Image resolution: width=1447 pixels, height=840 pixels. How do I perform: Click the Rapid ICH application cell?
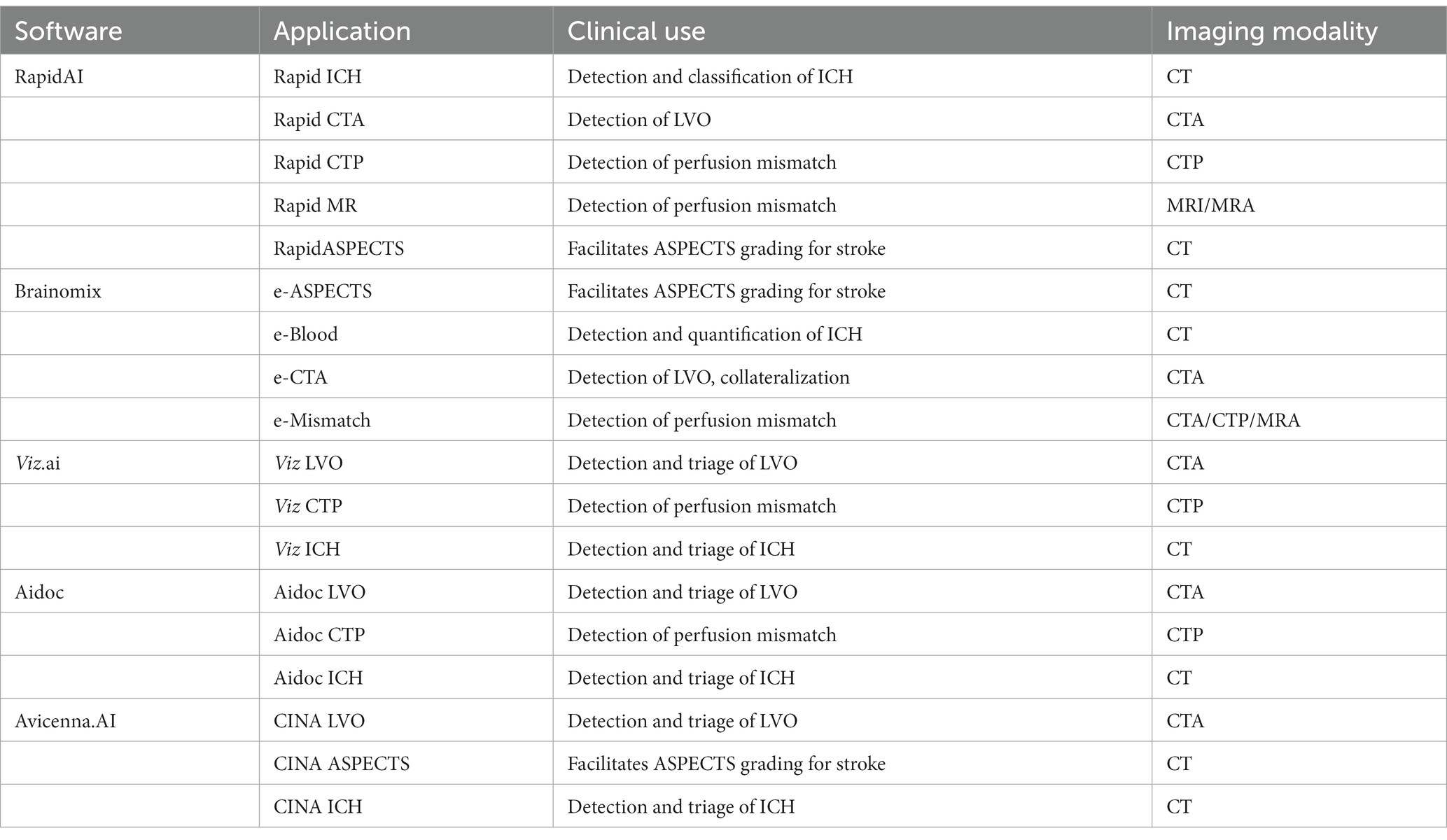pos(406,76)
